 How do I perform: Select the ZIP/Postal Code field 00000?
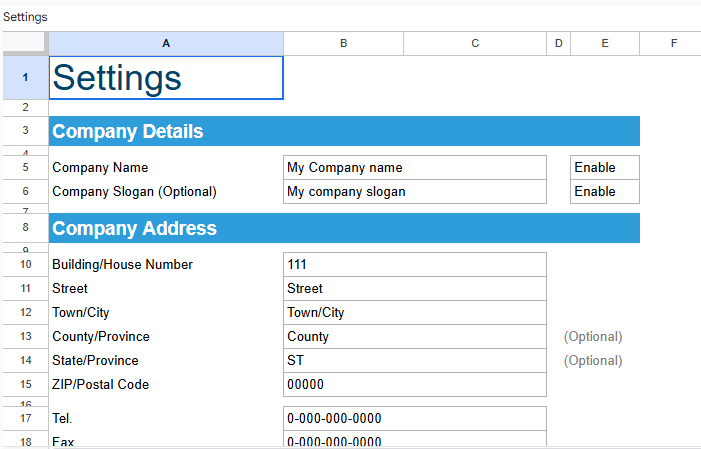(x=415, y=385)
